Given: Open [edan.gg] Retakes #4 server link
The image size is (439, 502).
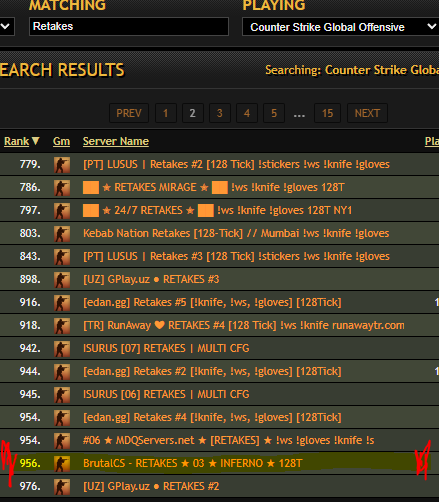Looking at the screenshot, I should click(x=212, y=417).
